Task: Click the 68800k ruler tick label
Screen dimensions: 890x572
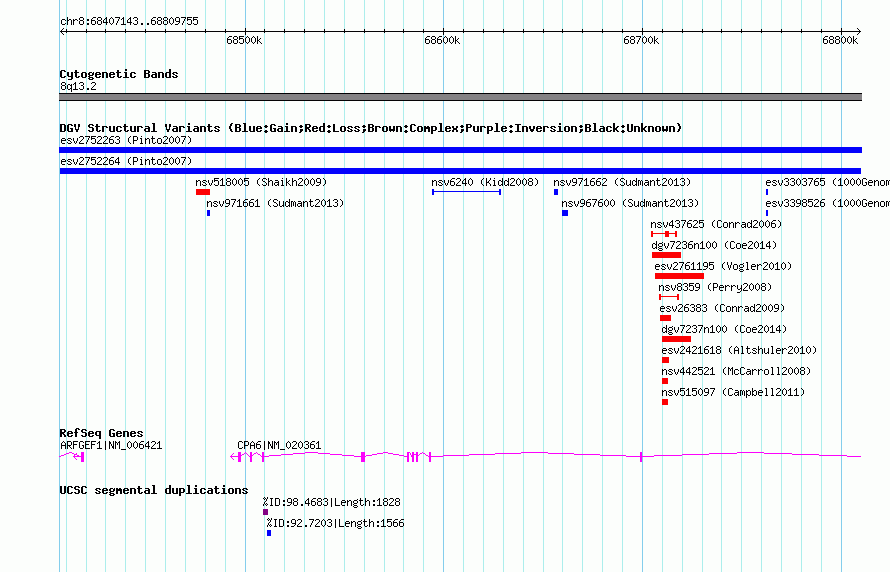Action: click(840, 40)
